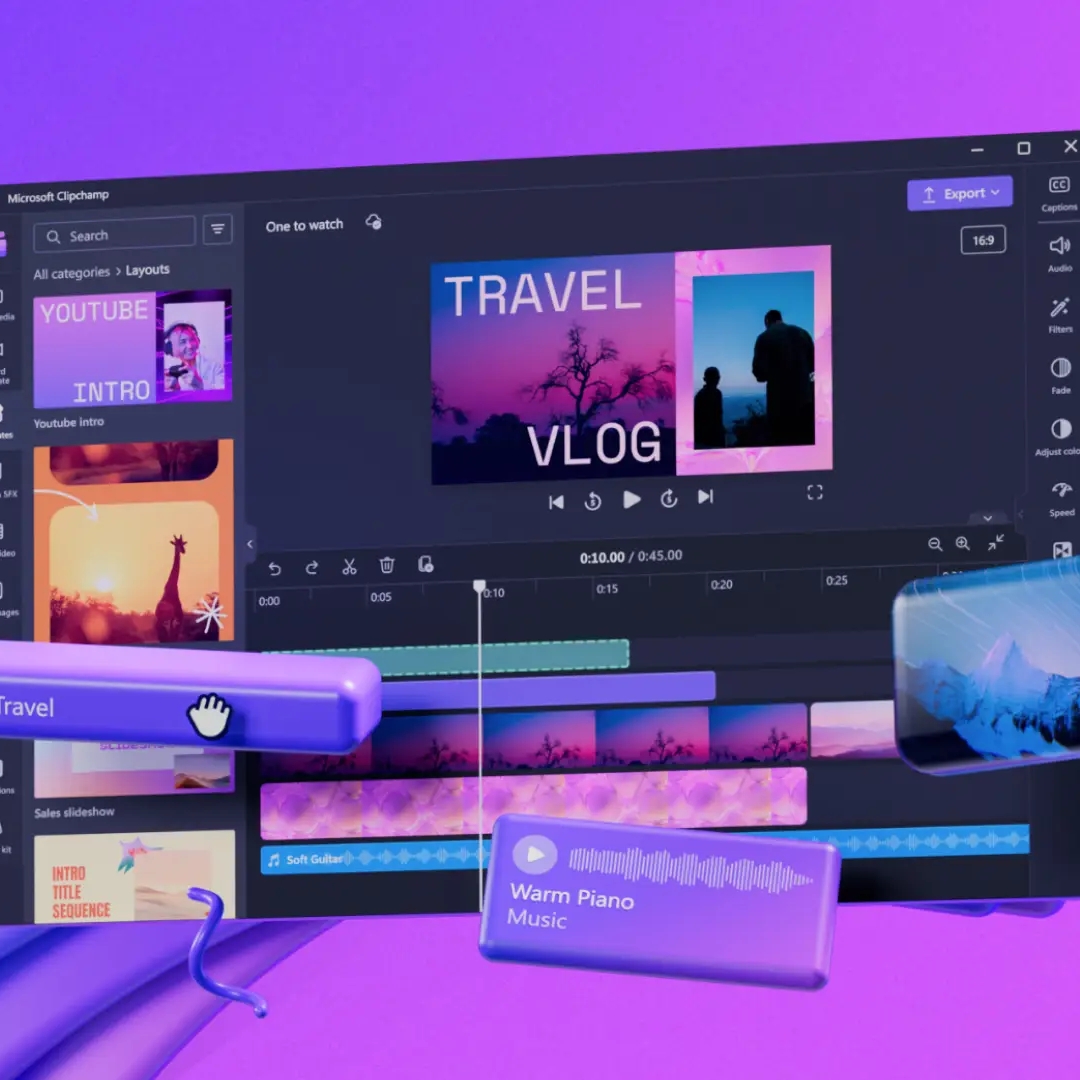1080x1080 pixels.
Task: Open the Captions panel
Action: pos(1058,192)
